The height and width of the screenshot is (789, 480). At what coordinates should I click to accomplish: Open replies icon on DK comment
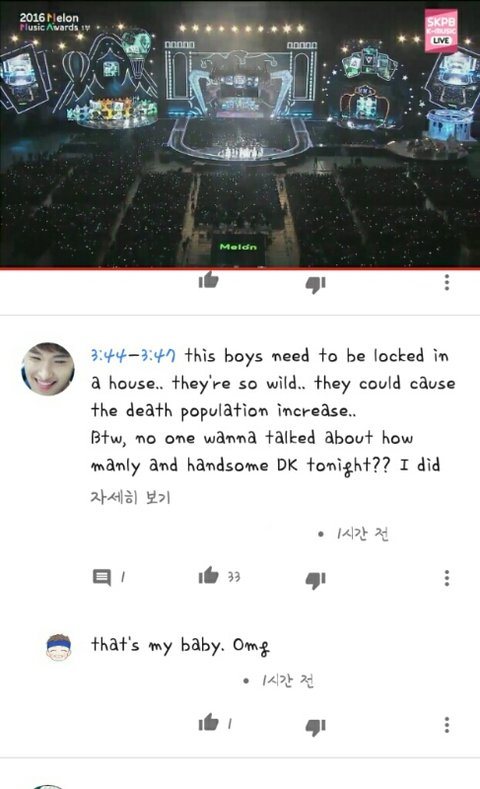coord(102,577)
